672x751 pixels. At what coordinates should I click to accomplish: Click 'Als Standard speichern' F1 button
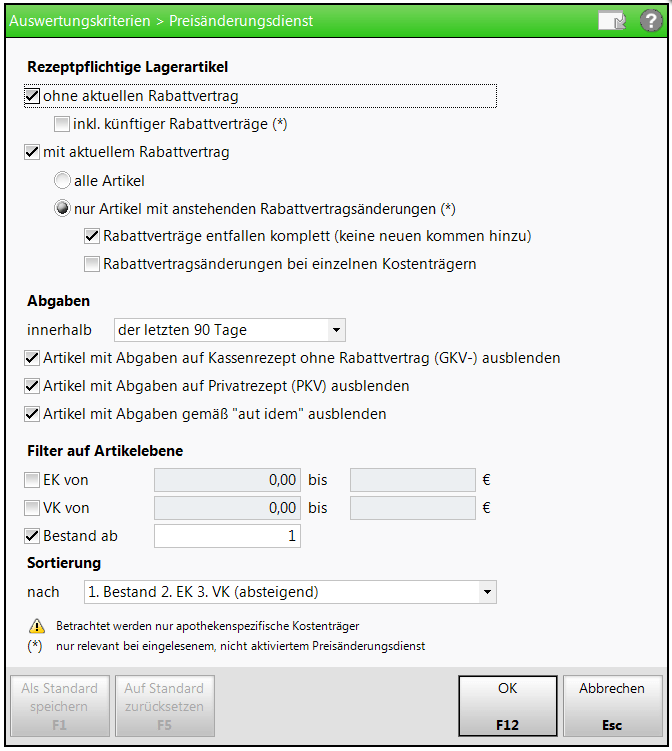click(60, 706)
